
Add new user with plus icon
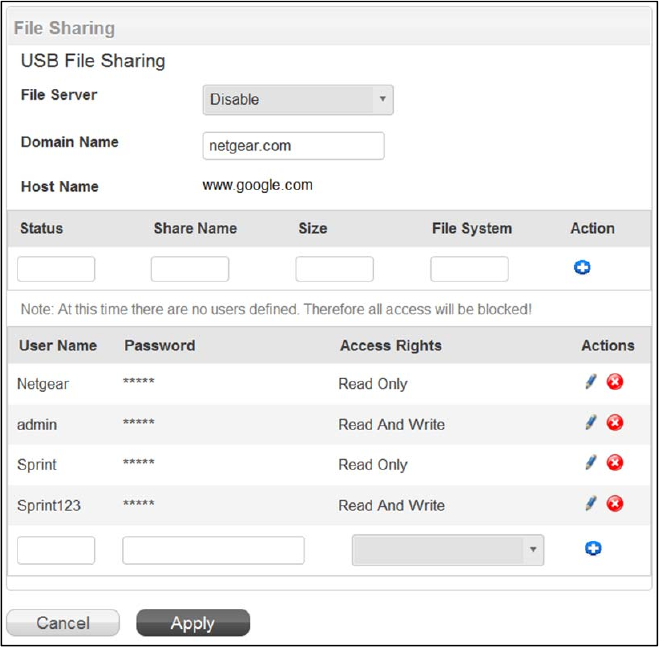click(x=593, y=549)
